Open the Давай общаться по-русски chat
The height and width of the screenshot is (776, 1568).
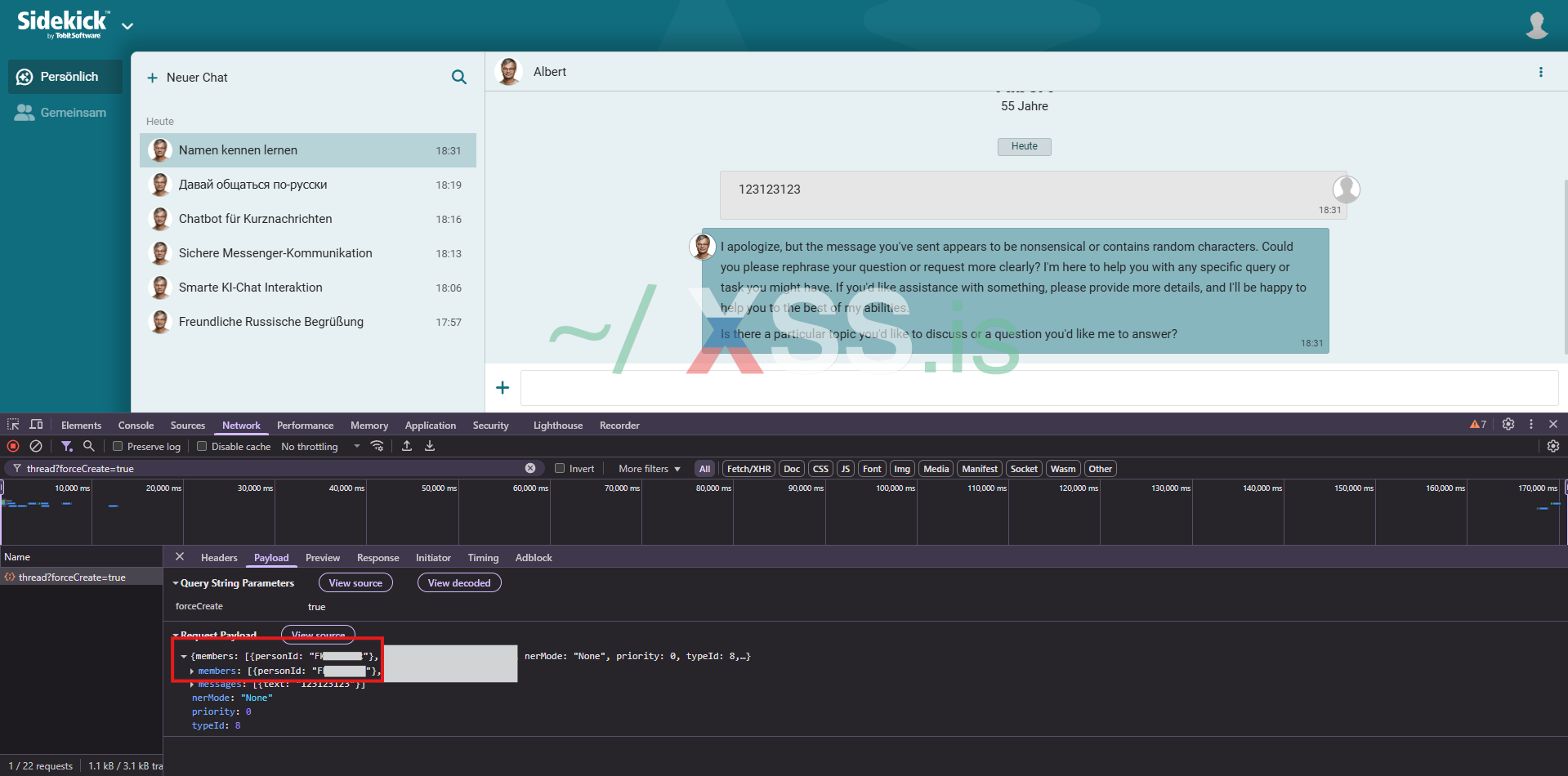click(x=308, y=185)
